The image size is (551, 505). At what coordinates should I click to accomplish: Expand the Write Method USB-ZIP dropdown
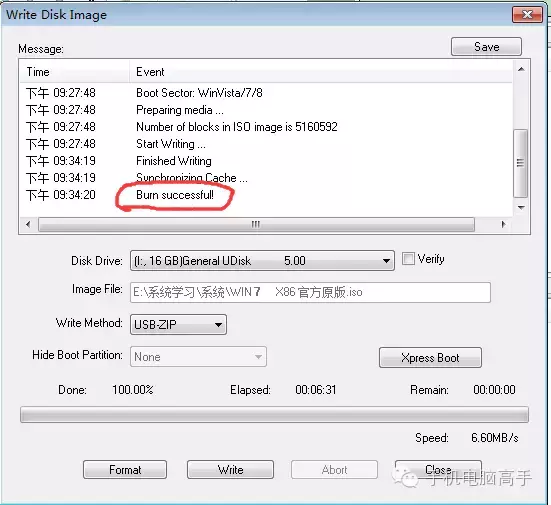click(178, 324)
